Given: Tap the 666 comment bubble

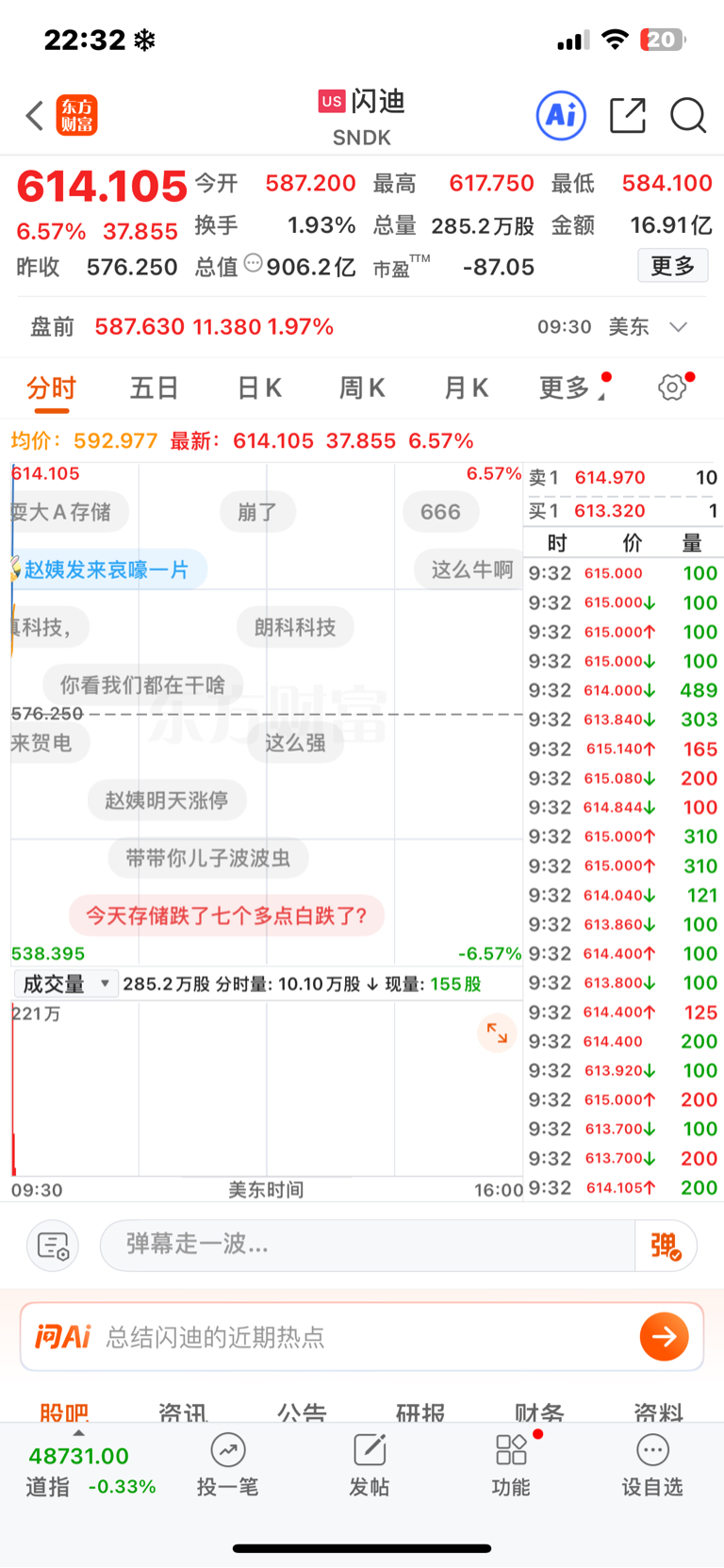Looking at the screenshot, I should click(x=440, y=512).
